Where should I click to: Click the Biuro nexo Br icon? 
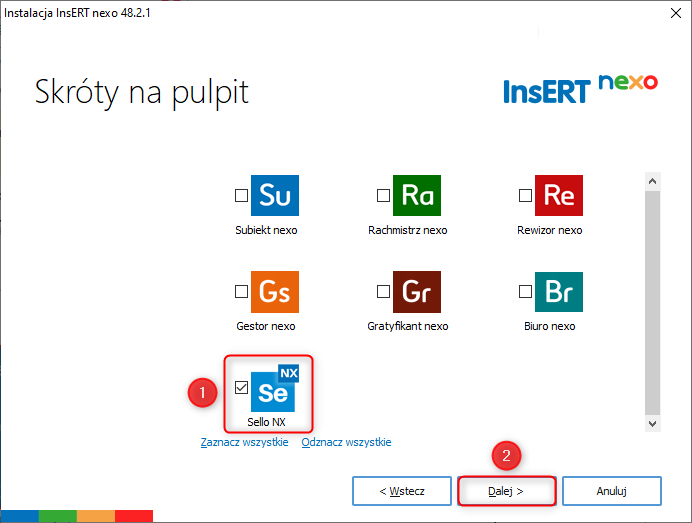[x=559, y=292]
